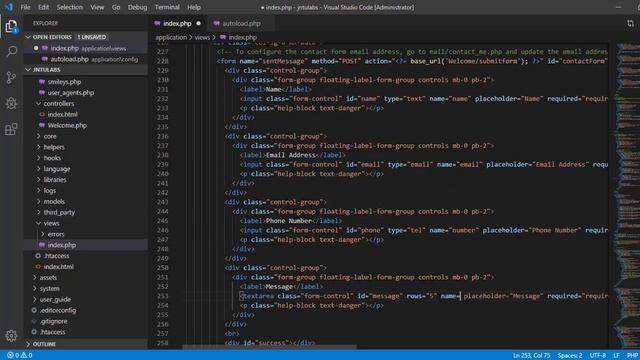Screen dimensions: 640x360
Task: Click the split editor icon top right
Action: (631, 23)
